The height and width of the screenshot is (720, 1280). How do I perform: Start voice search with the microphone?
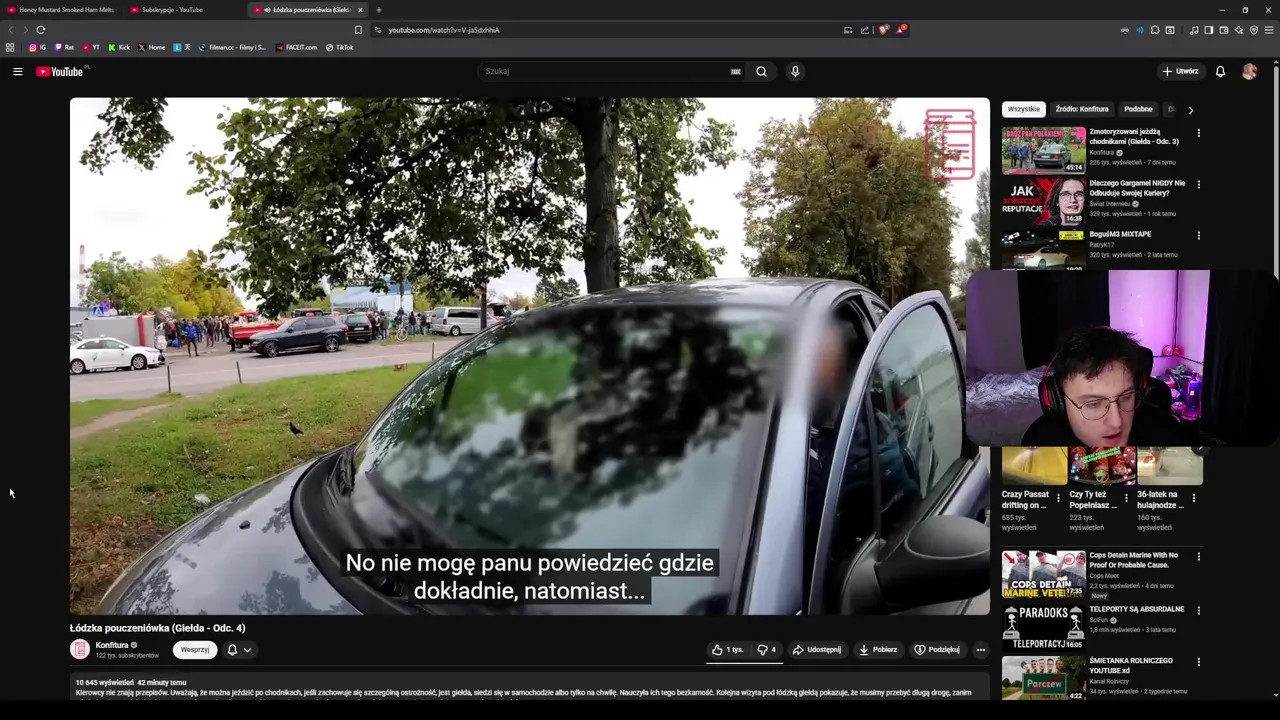tap(795, 72)
